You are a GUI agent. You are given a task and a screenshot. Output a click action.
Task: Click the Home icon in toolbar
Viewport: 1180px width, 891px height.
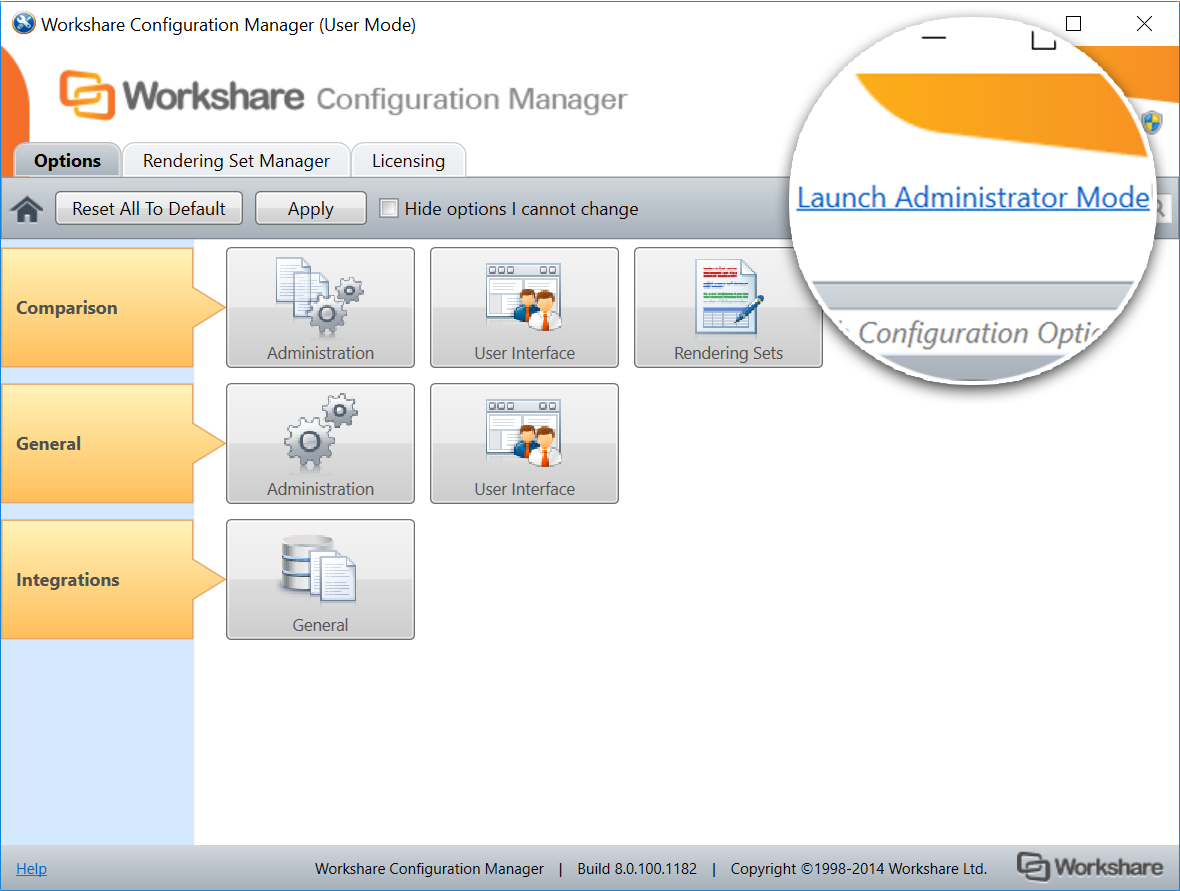pyautogui.click(x=27, y=209)
